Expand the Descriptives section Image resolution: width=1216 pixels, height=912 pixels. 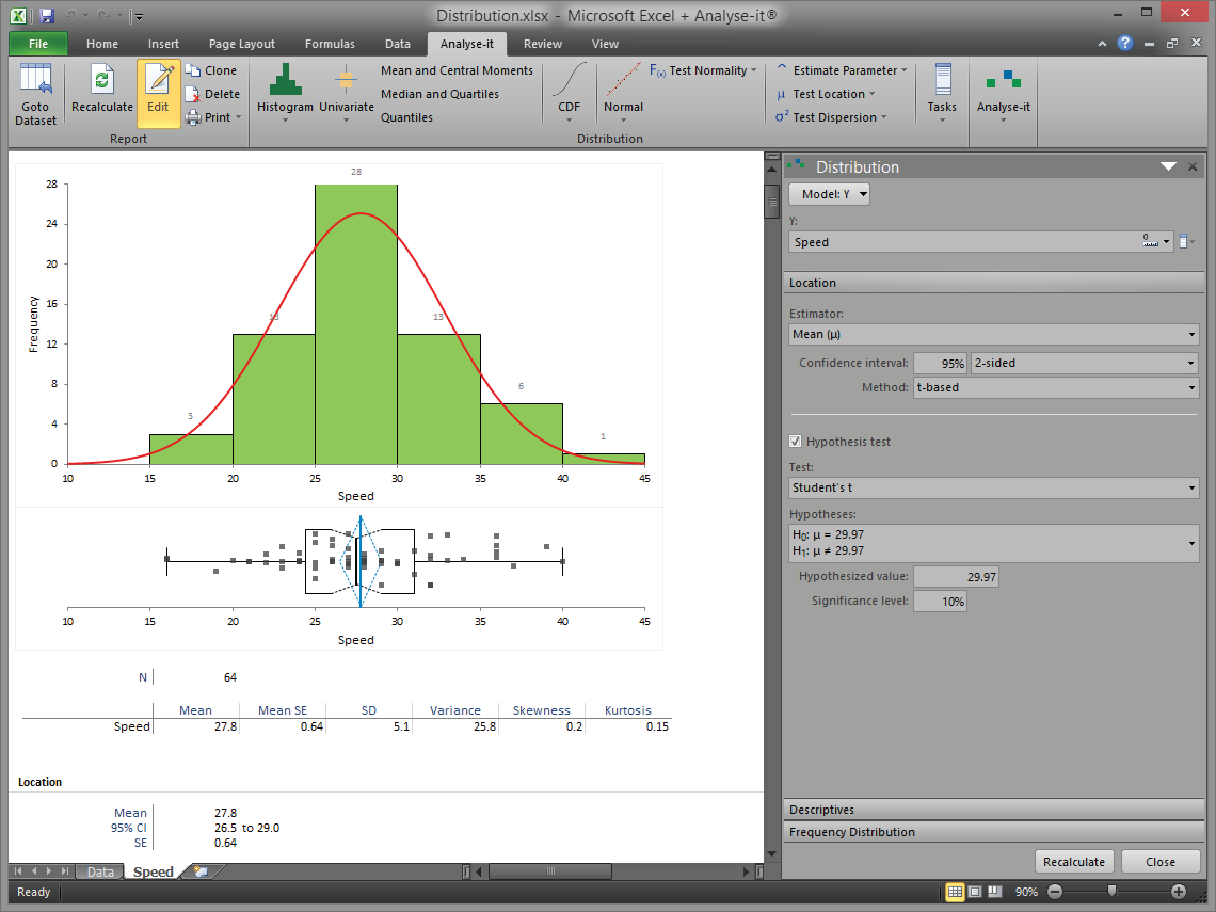click(993, 809)
